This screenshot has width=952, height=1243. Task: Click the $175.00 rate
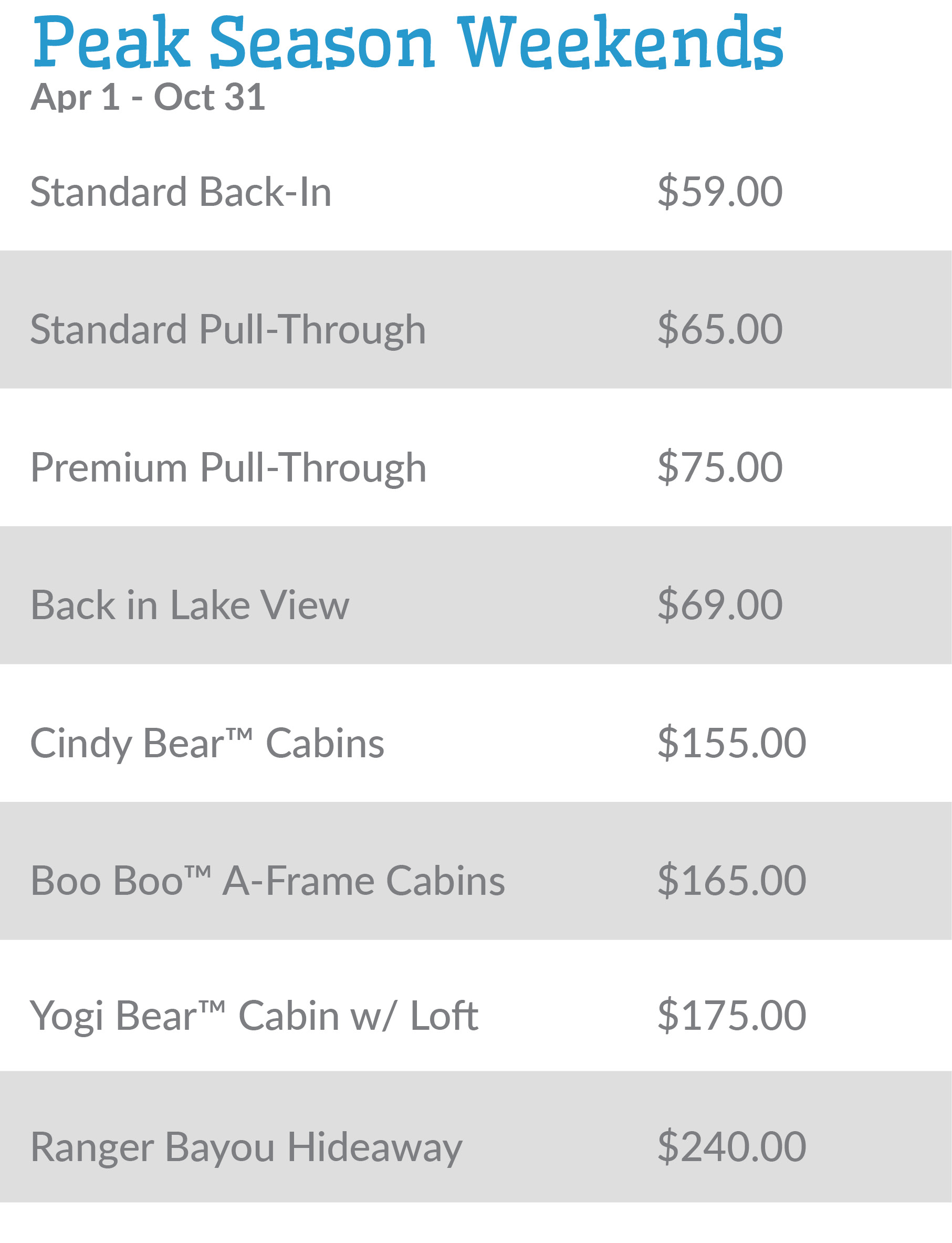[x=731, y=1016]
